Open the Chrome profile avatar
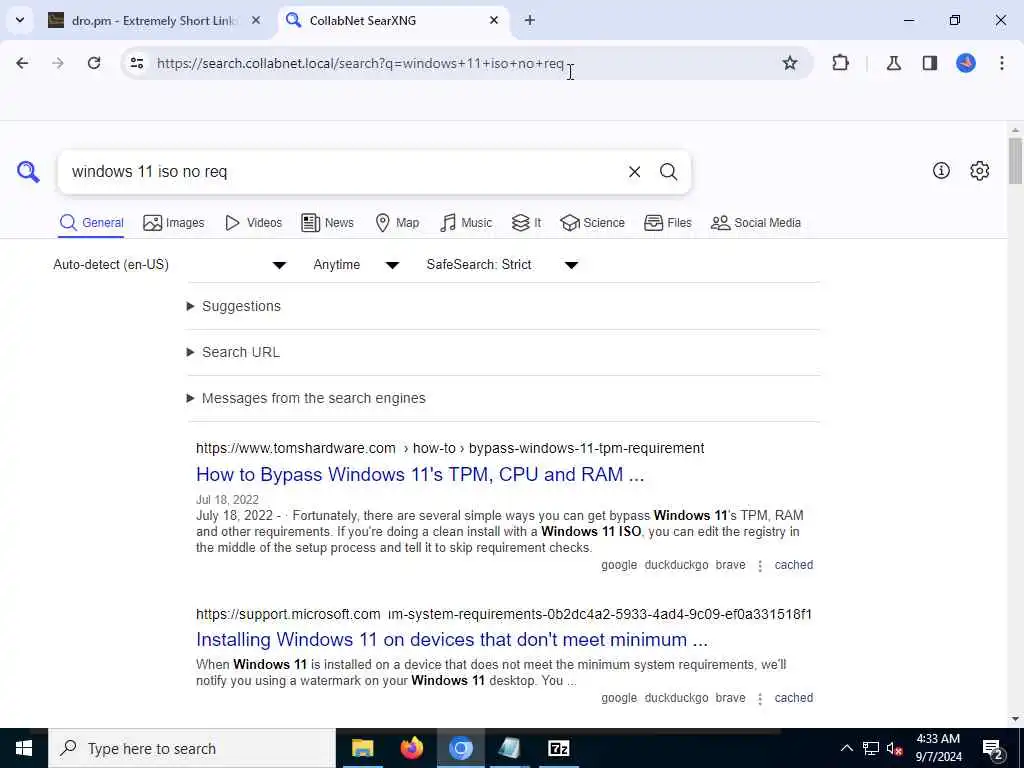1024x768 pixels. tap(966, 63)
